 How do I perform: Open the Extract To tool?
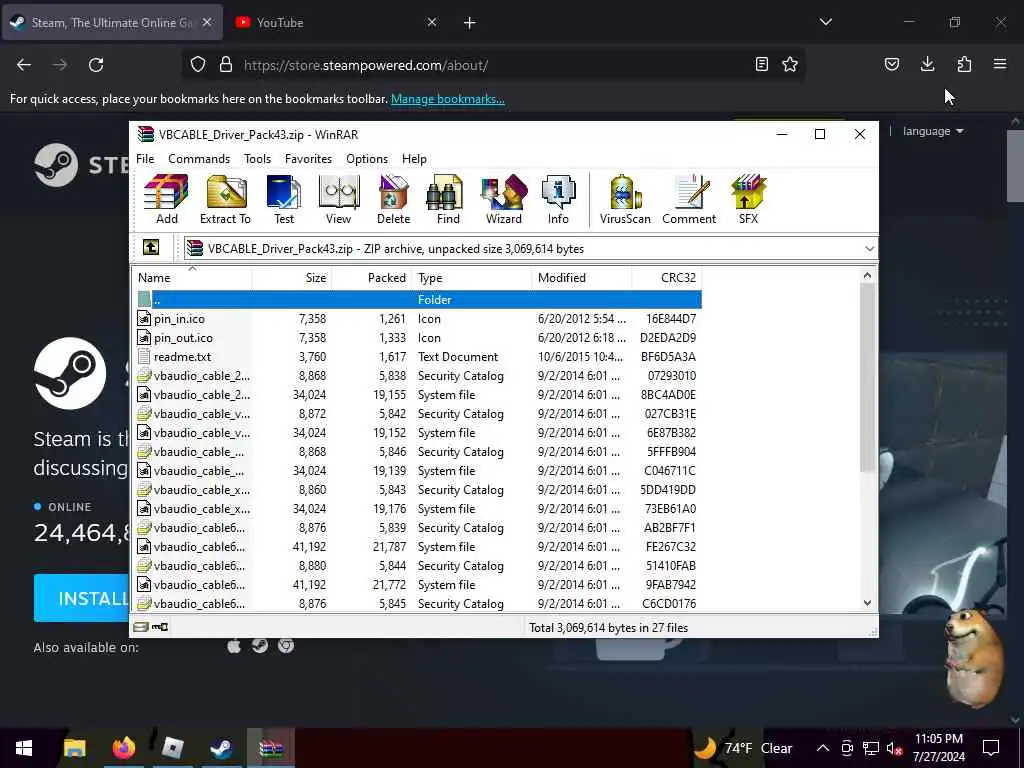coord(225,200)
